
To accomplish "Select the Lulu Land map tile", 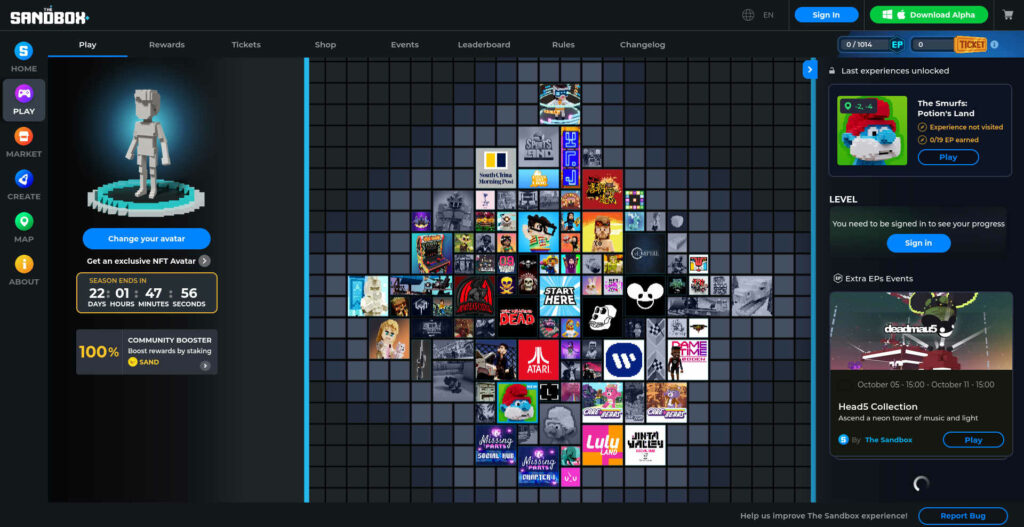I will tap(602, 445).
